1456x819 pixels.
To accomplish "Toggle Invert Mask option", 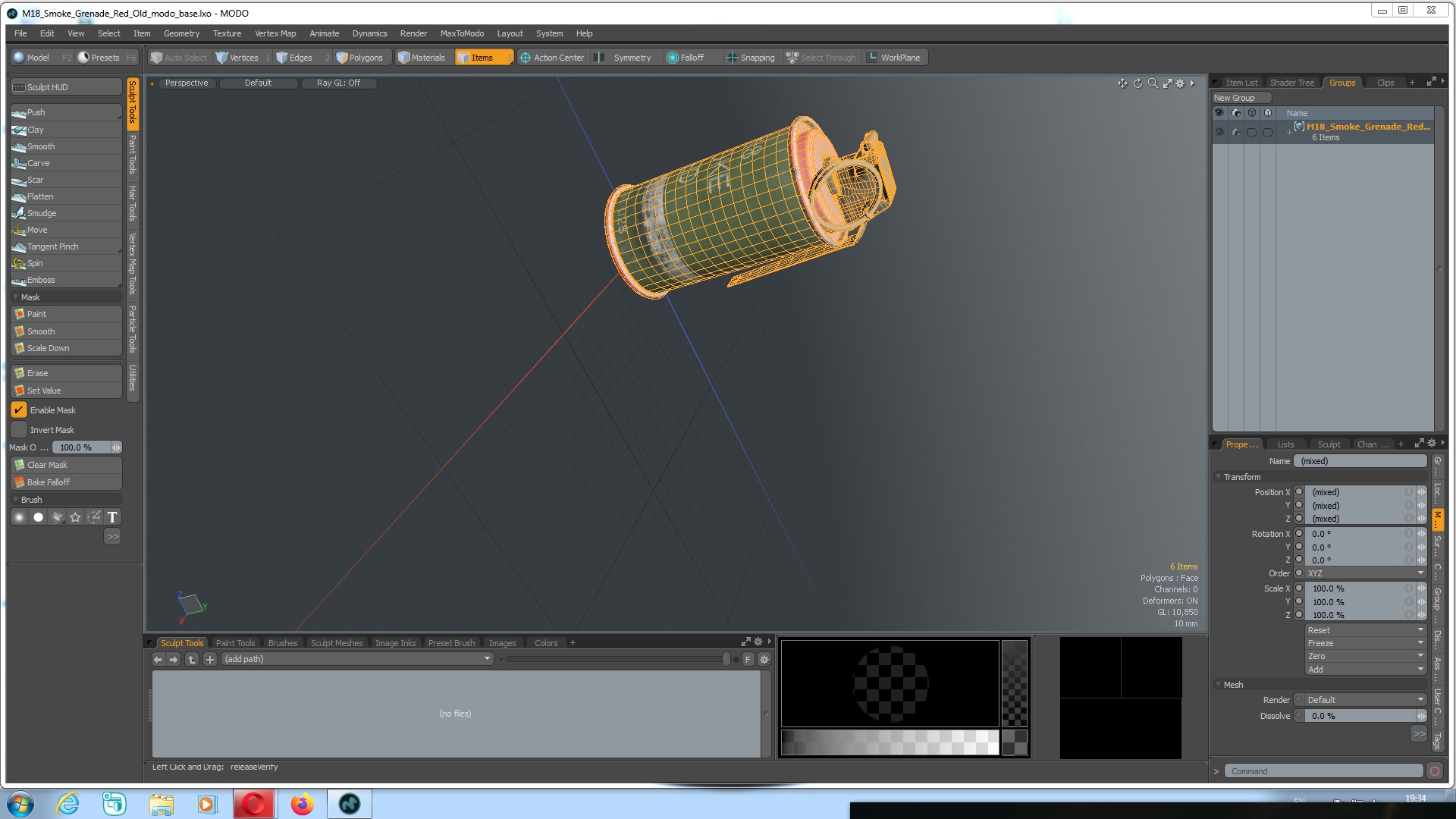I will tap(18, 429).
